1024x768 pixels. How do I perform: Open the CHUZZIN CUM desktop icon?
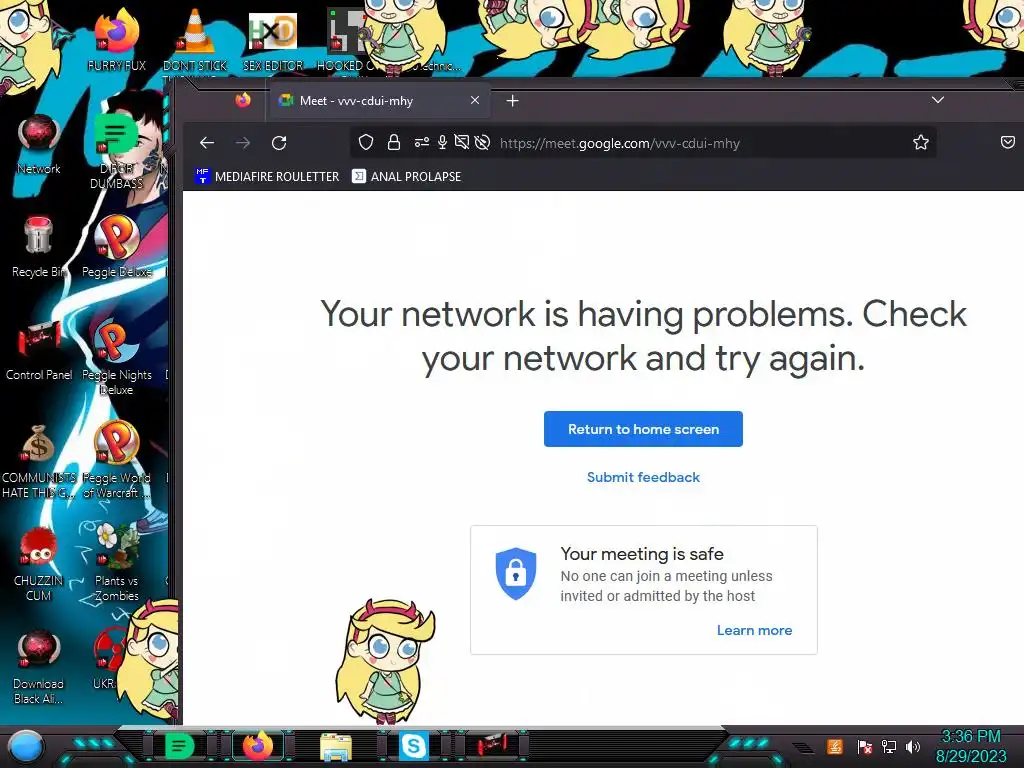pyautogui.click(x=39, y=564)
